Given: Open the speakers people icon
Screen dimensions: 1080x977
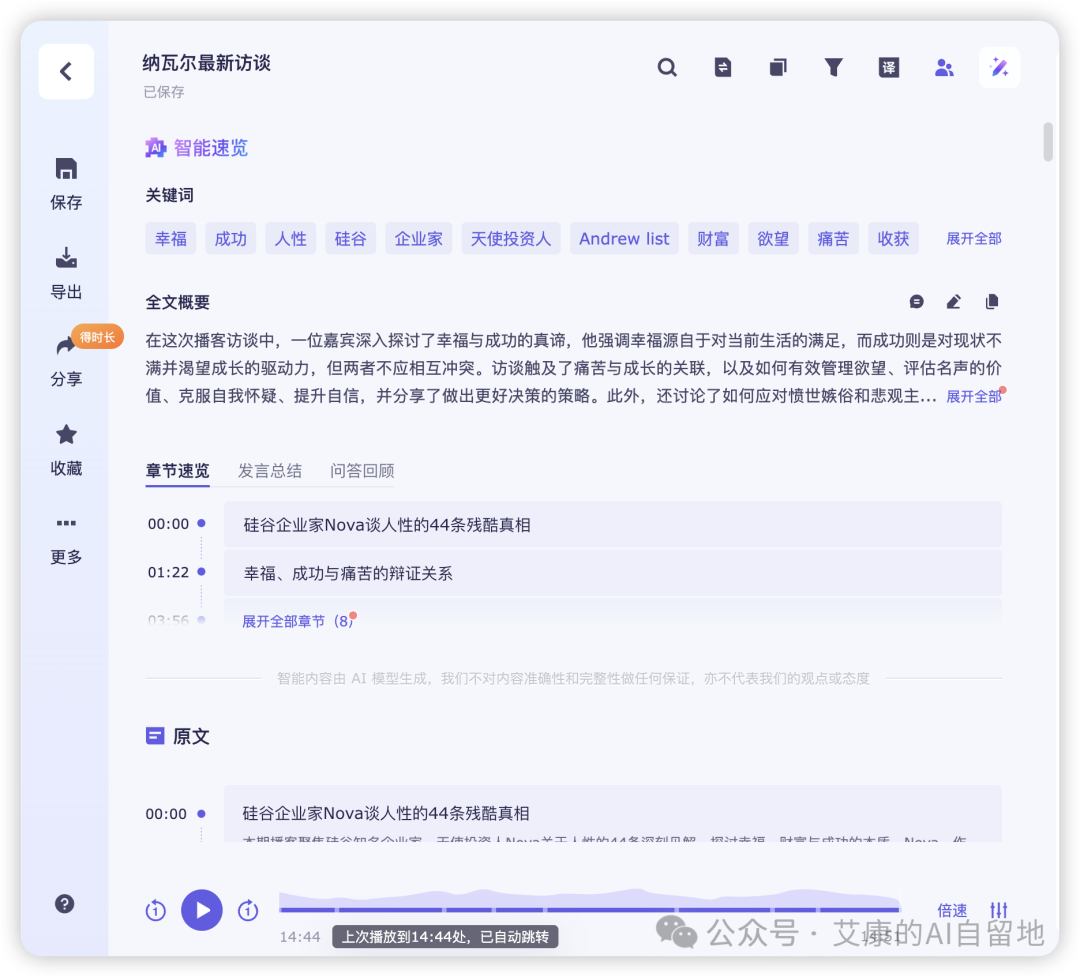Looking at the screenshot, I should coord(944,68).
